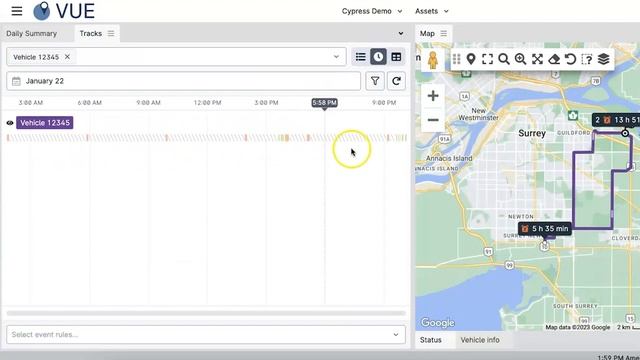The image size is (640, 360).
Task: Open the Cypress Demo dropdown
Action: pyautogui.click(x=372, y=11)
